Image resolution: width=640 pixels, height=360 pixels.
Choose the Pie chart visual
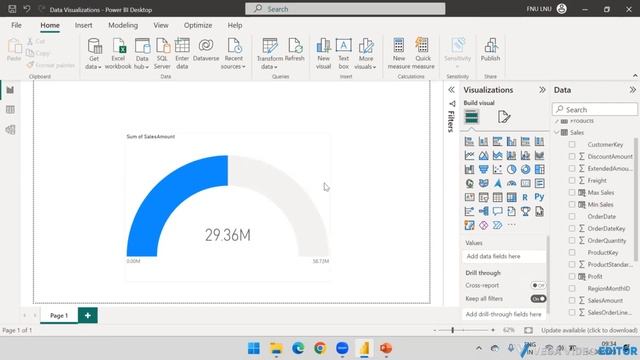(x=511, y=169)
